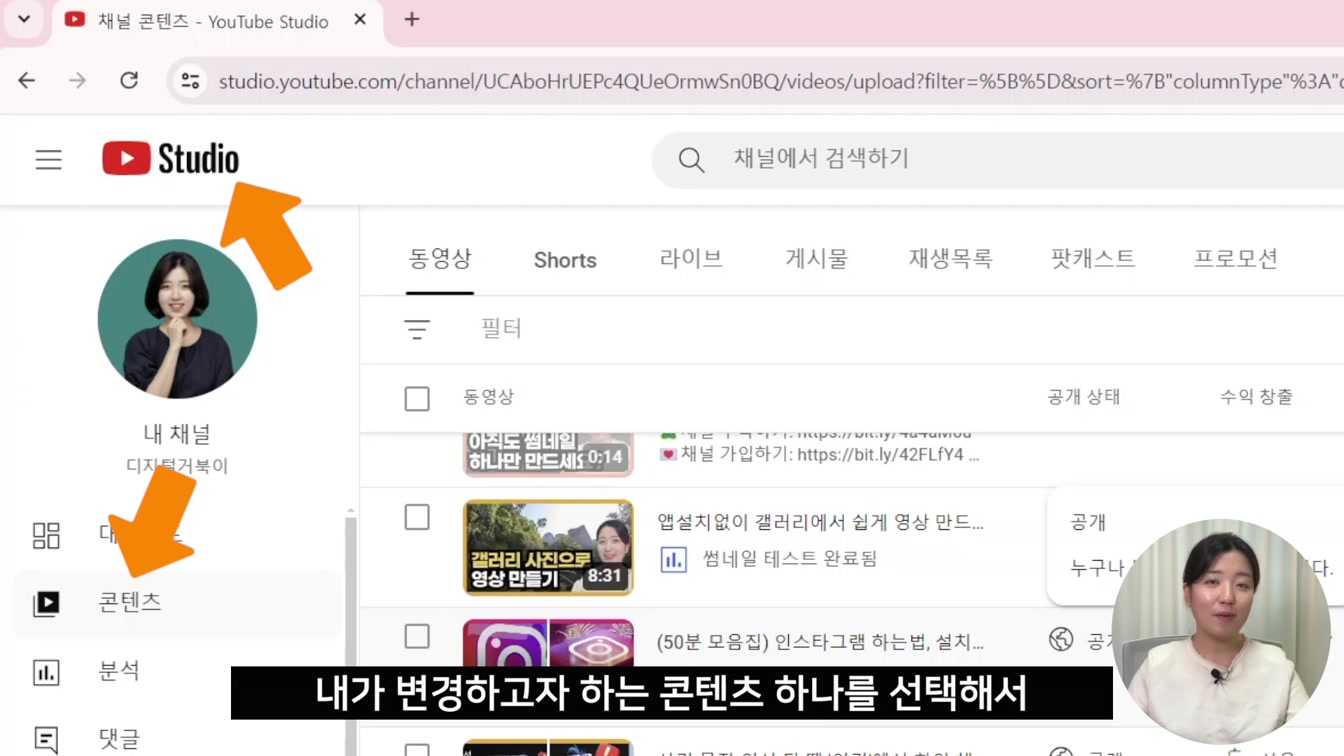Check the 인스타그램 하는법 video row checkbox
Viewport: 1344px width, 756px height.
417,636
